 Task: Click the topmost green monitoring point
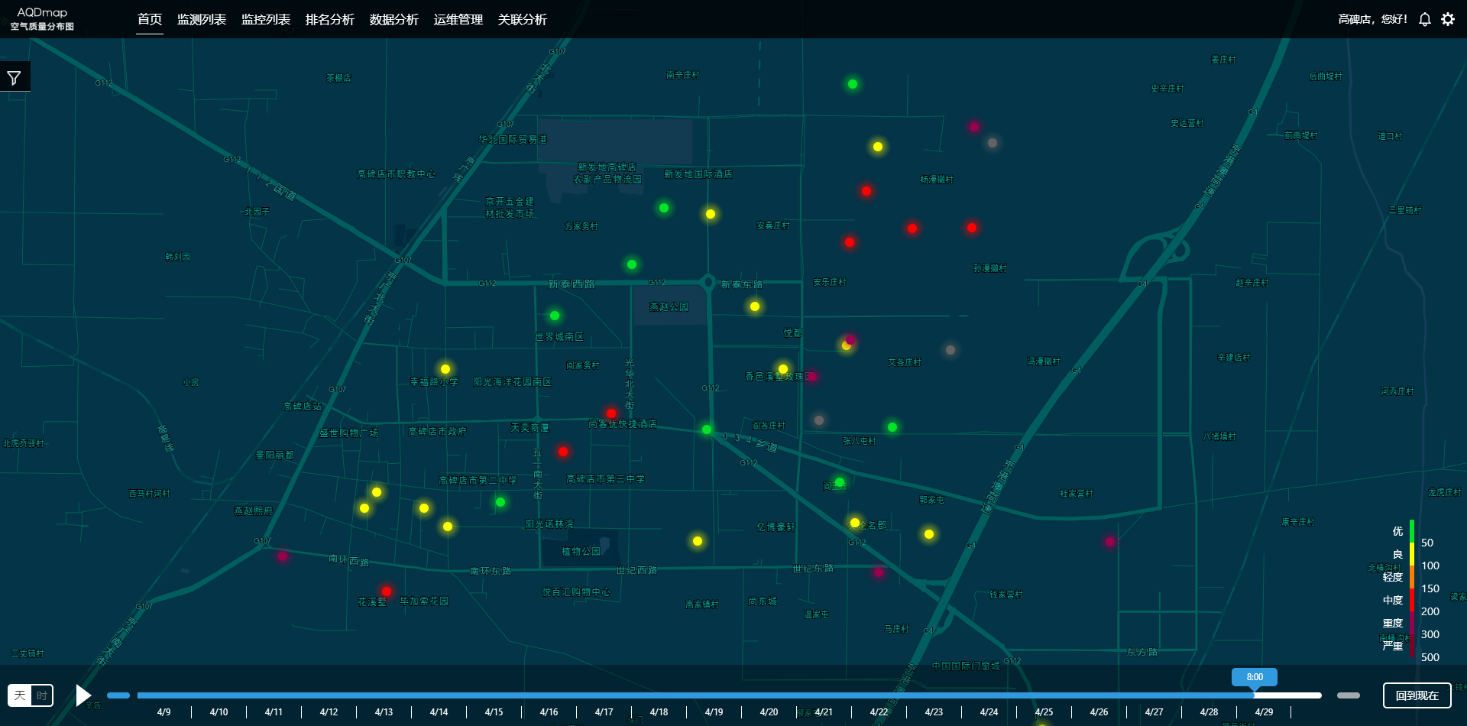(x=853, y=84)
